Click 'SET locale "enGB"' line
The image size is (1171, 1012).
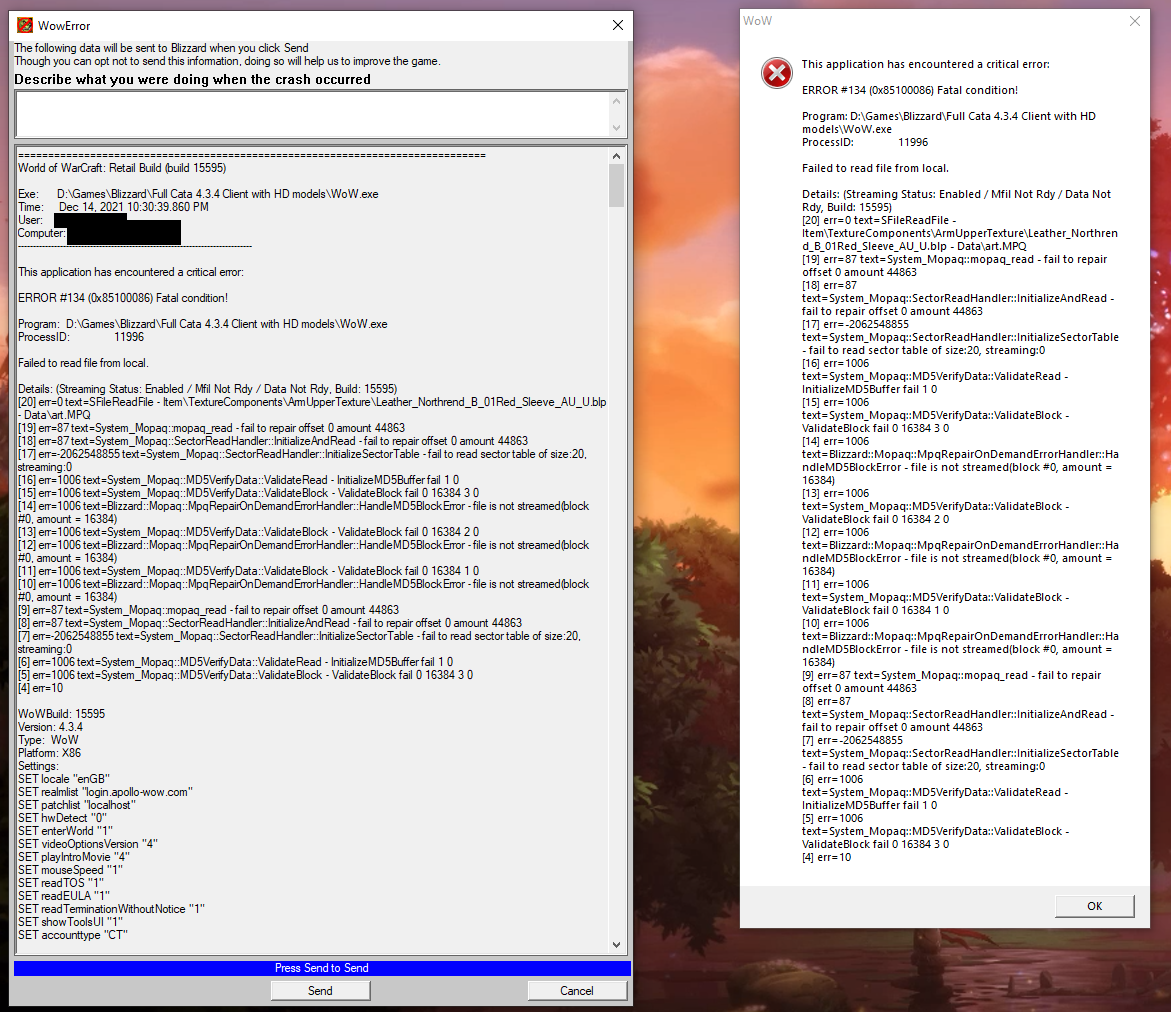pyautogui.click(x=63, y=779)
